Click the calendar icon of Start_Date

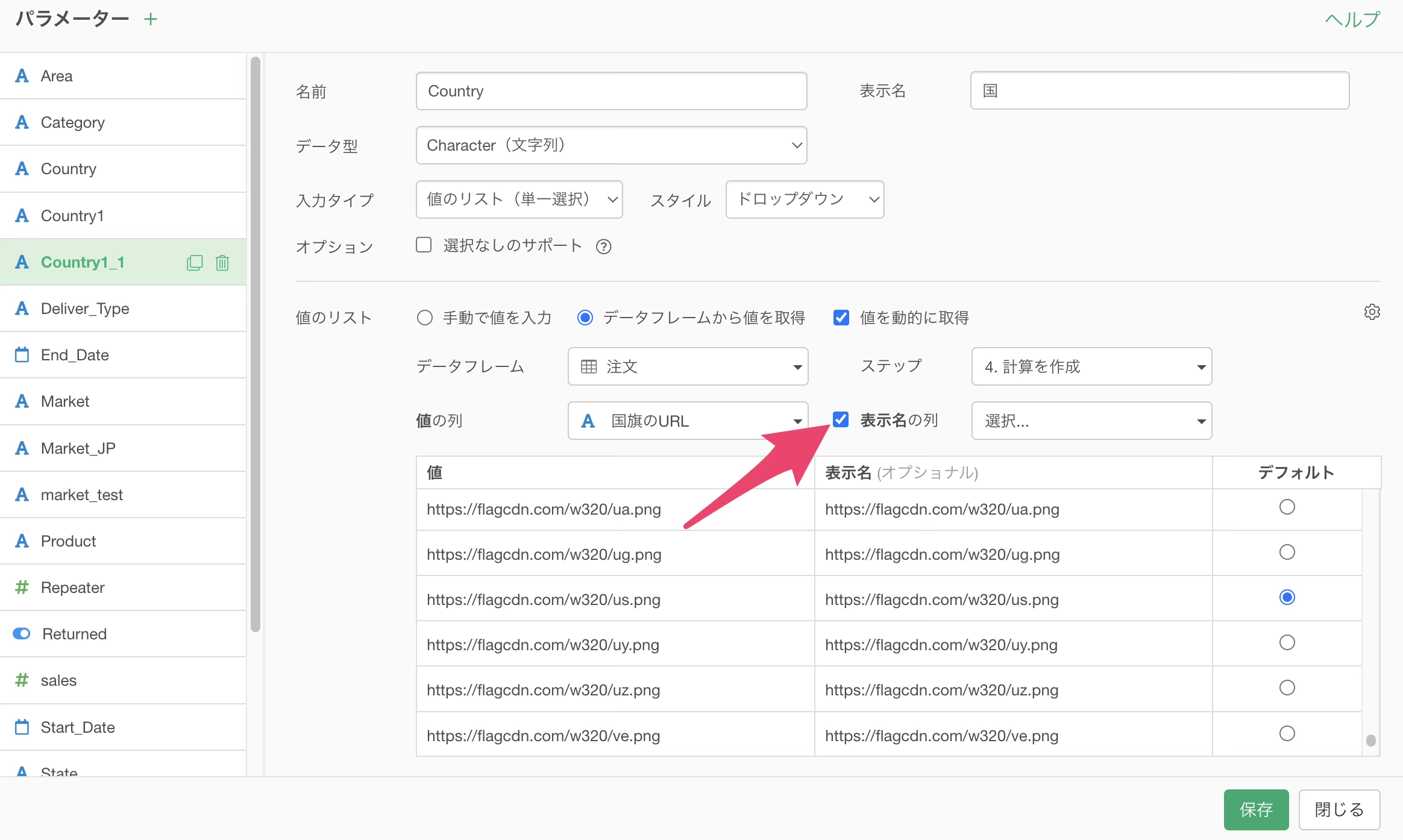[22, 727]
